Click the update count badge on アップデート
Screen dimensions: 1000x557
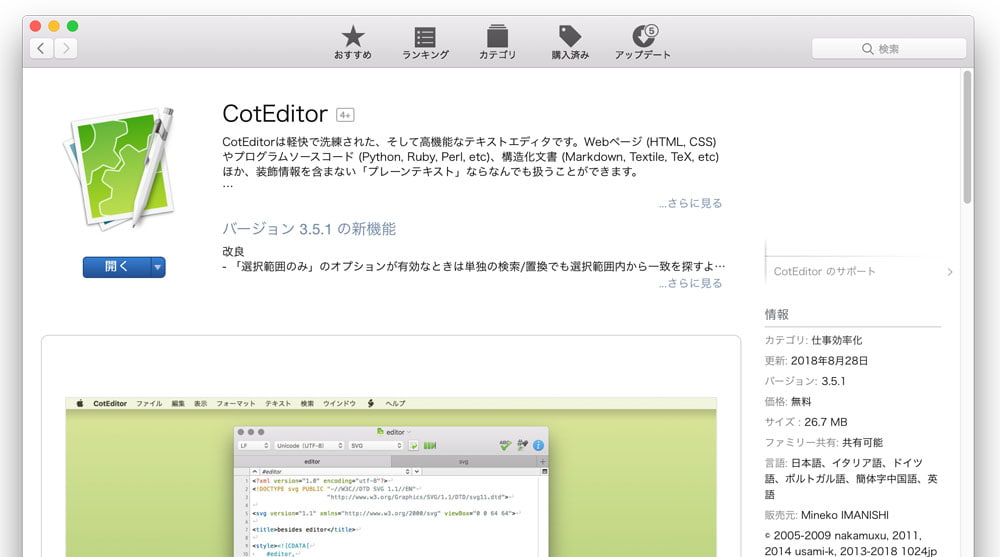(651, 31)
